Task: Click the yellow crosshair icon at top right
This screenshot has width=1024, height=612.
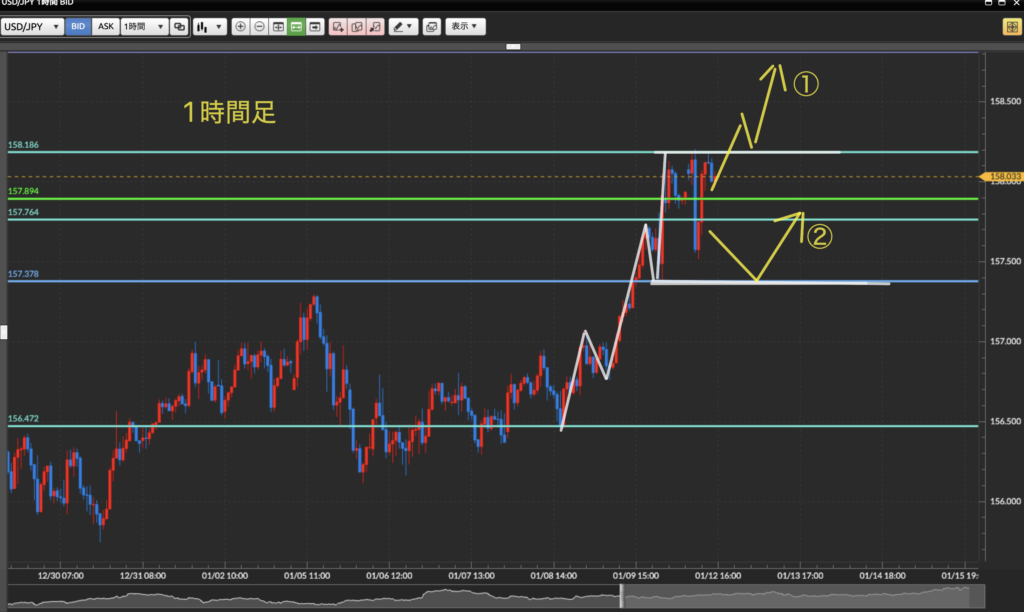Action: click(x=1011, y=27)
